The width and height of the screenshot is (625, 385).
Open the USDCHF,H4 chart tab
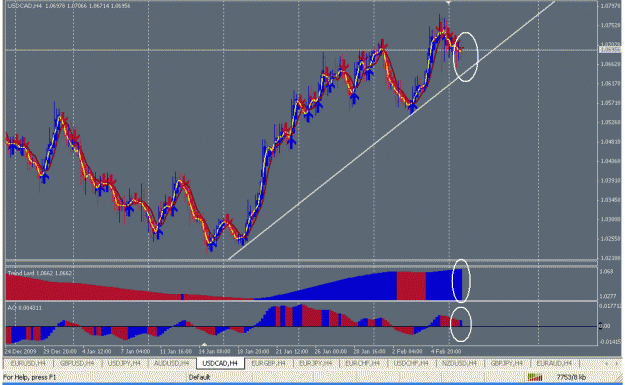(411, 363)
